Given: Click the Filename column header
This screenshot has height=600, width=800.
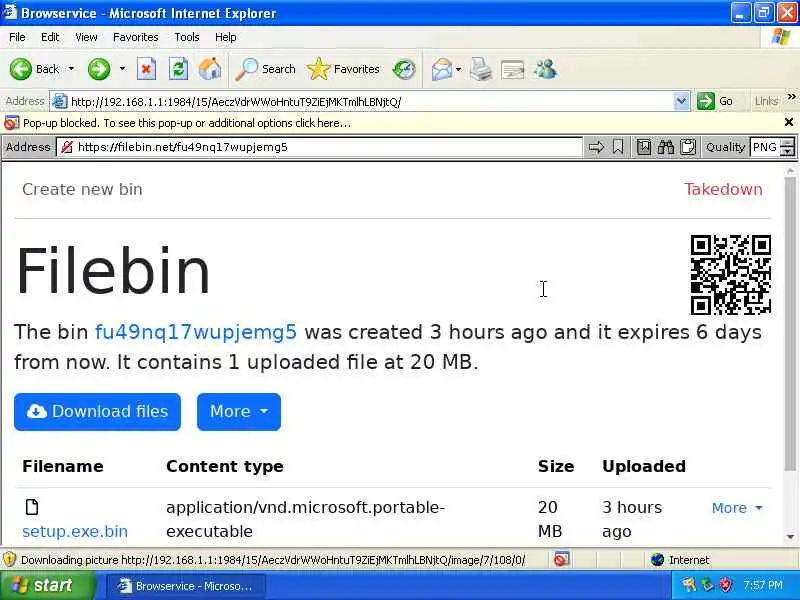Looking at the screenshot, I should pos(63,466).
